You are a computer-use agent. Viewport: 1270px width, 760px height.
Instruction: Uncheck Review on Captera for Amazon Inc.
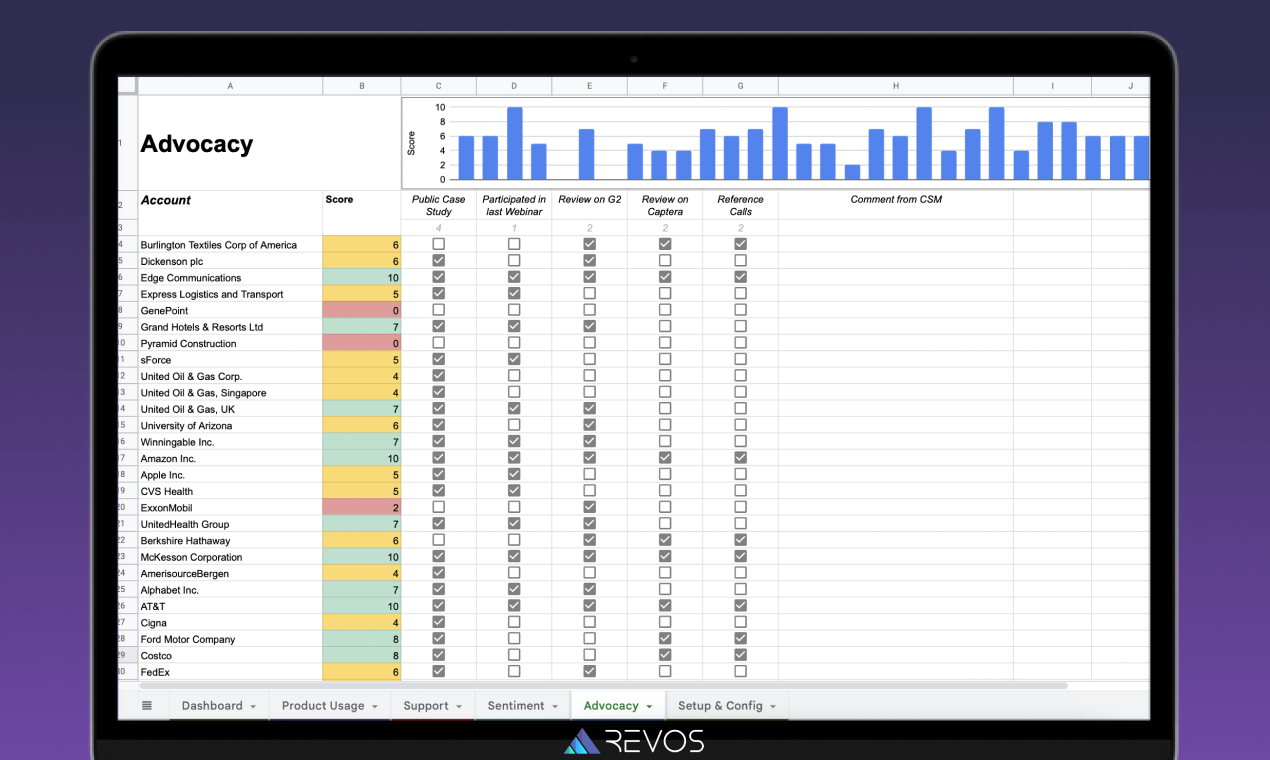pos(665,458)
